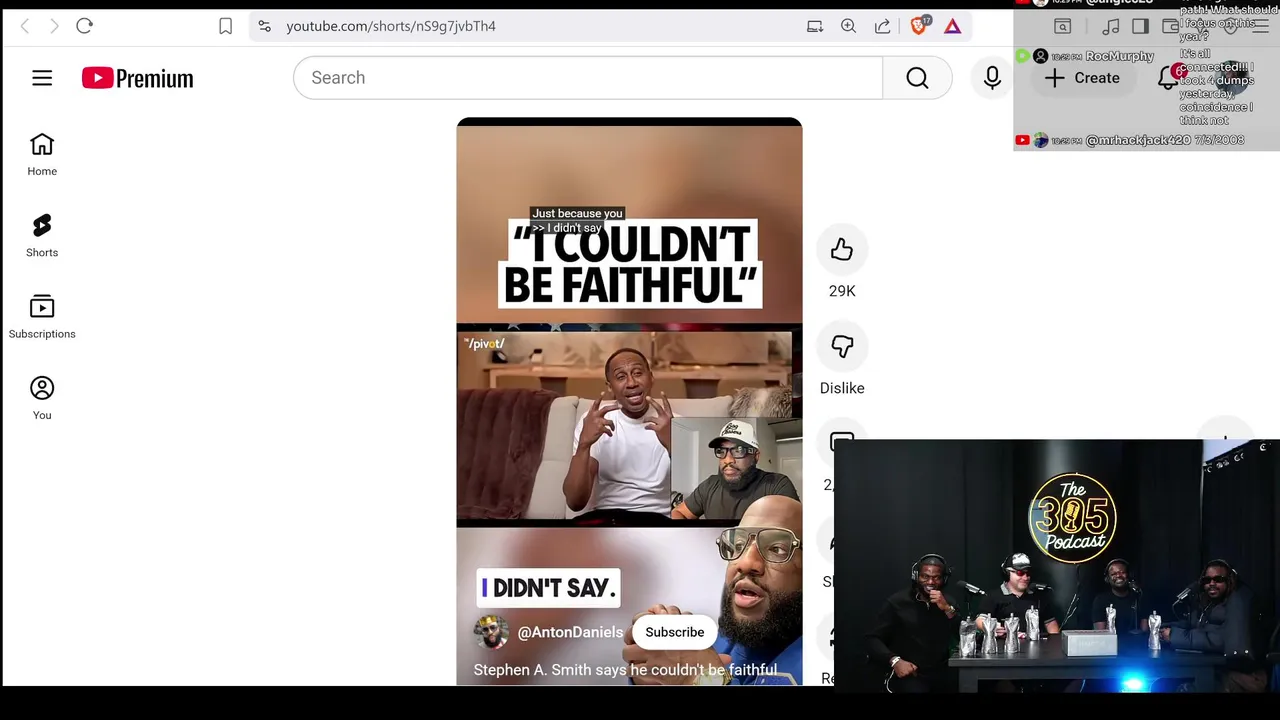Click the 'I DIDN'T SAY.' caption text
Image resolution: width=1280 pixels, height=720 pixels.
coord(548,588)
